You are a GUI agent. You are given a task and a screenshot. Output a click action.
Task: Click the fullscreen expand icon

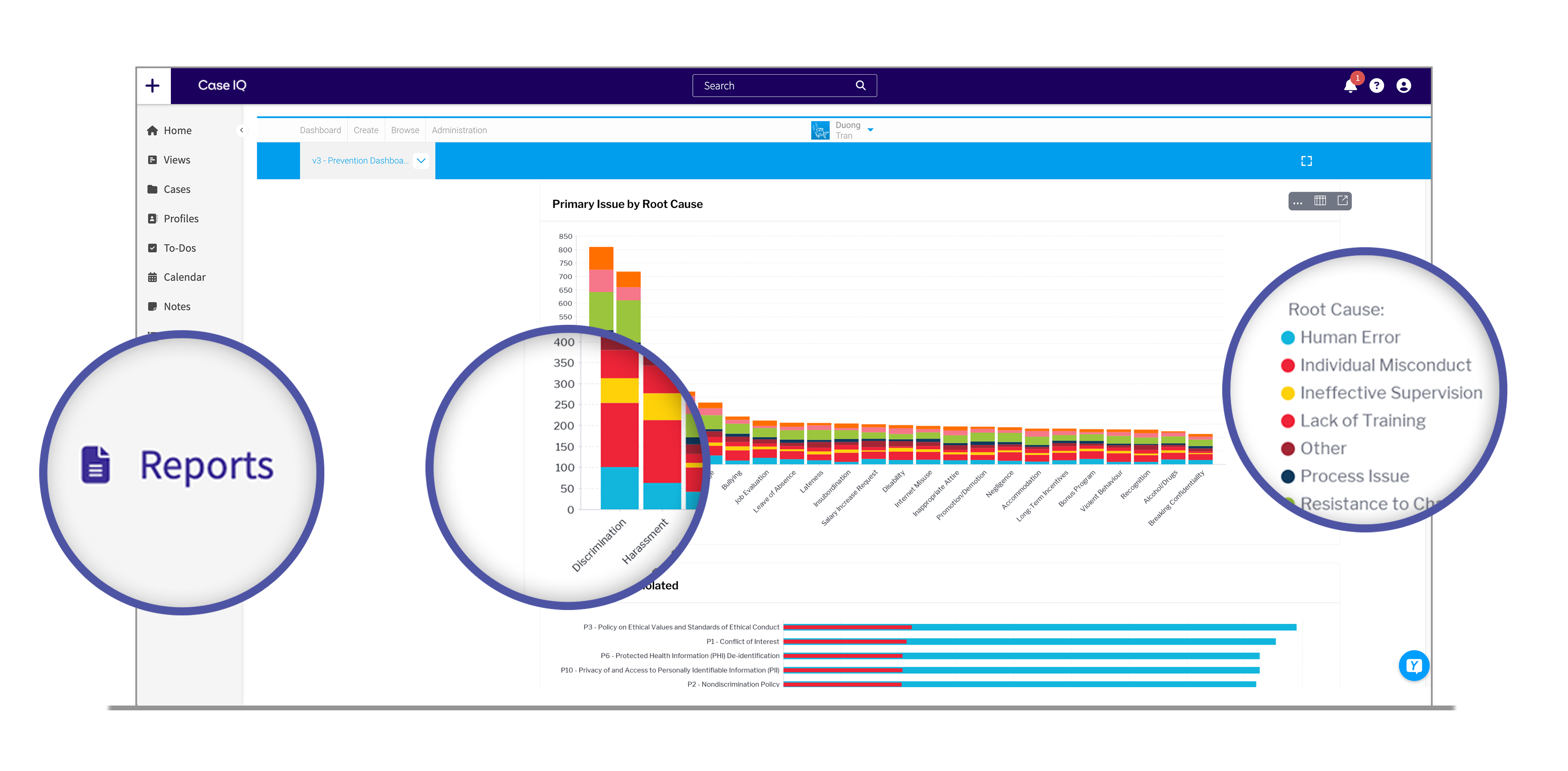[x=1306, y=161]
